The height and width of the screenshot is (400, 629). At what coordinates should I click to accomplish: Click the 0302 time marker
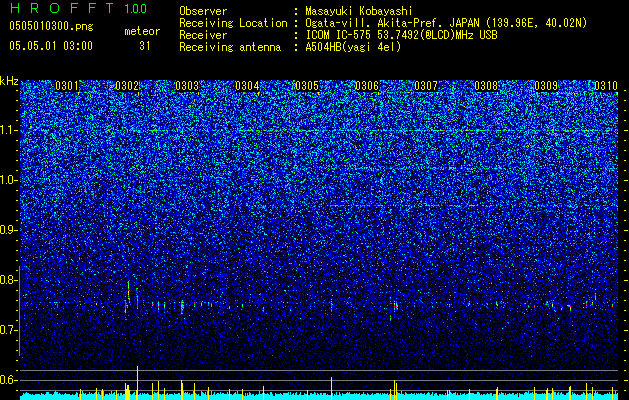pos(127,86)
